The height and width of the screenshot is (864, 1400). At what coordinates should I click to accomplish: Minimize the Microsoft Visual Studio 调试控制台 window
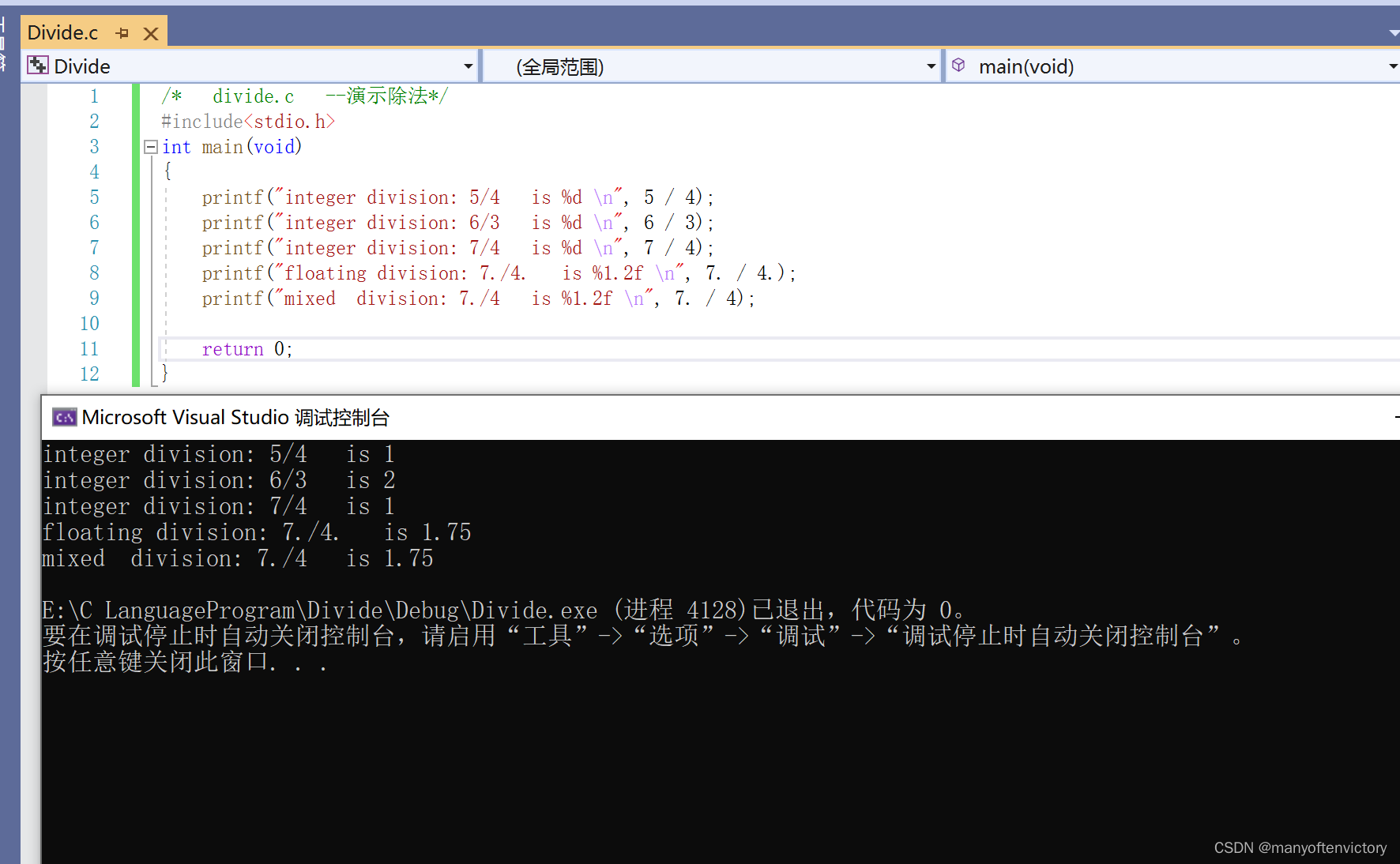coord(1394,417)
